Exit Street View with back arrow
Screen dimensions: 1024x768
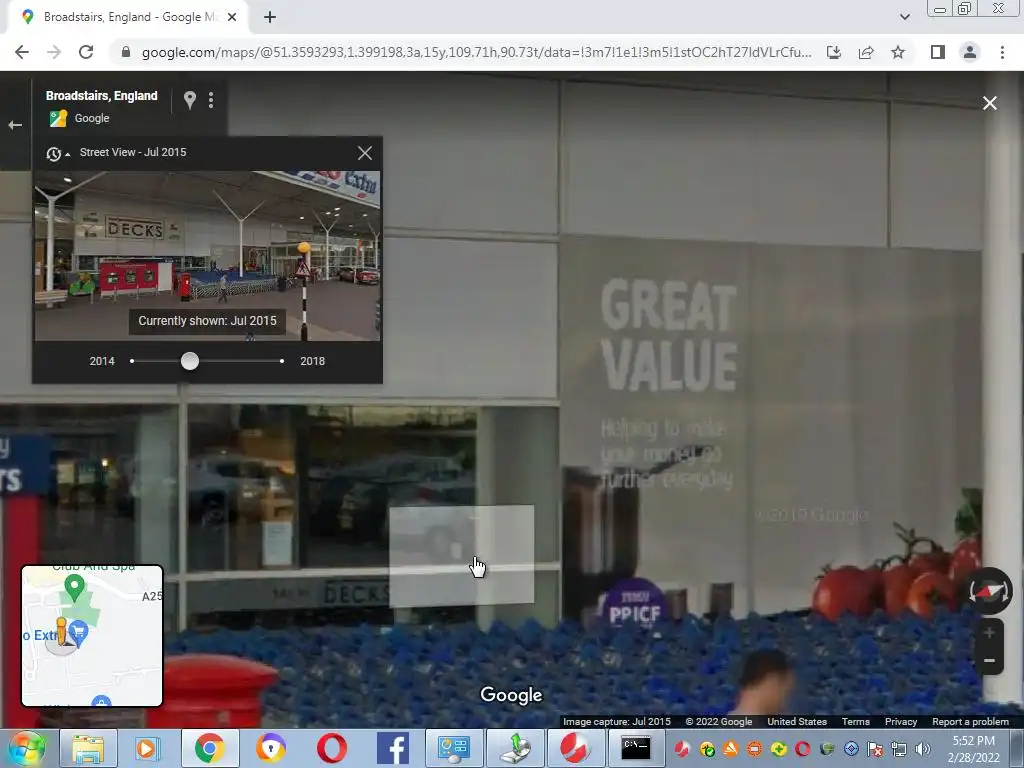15,125
